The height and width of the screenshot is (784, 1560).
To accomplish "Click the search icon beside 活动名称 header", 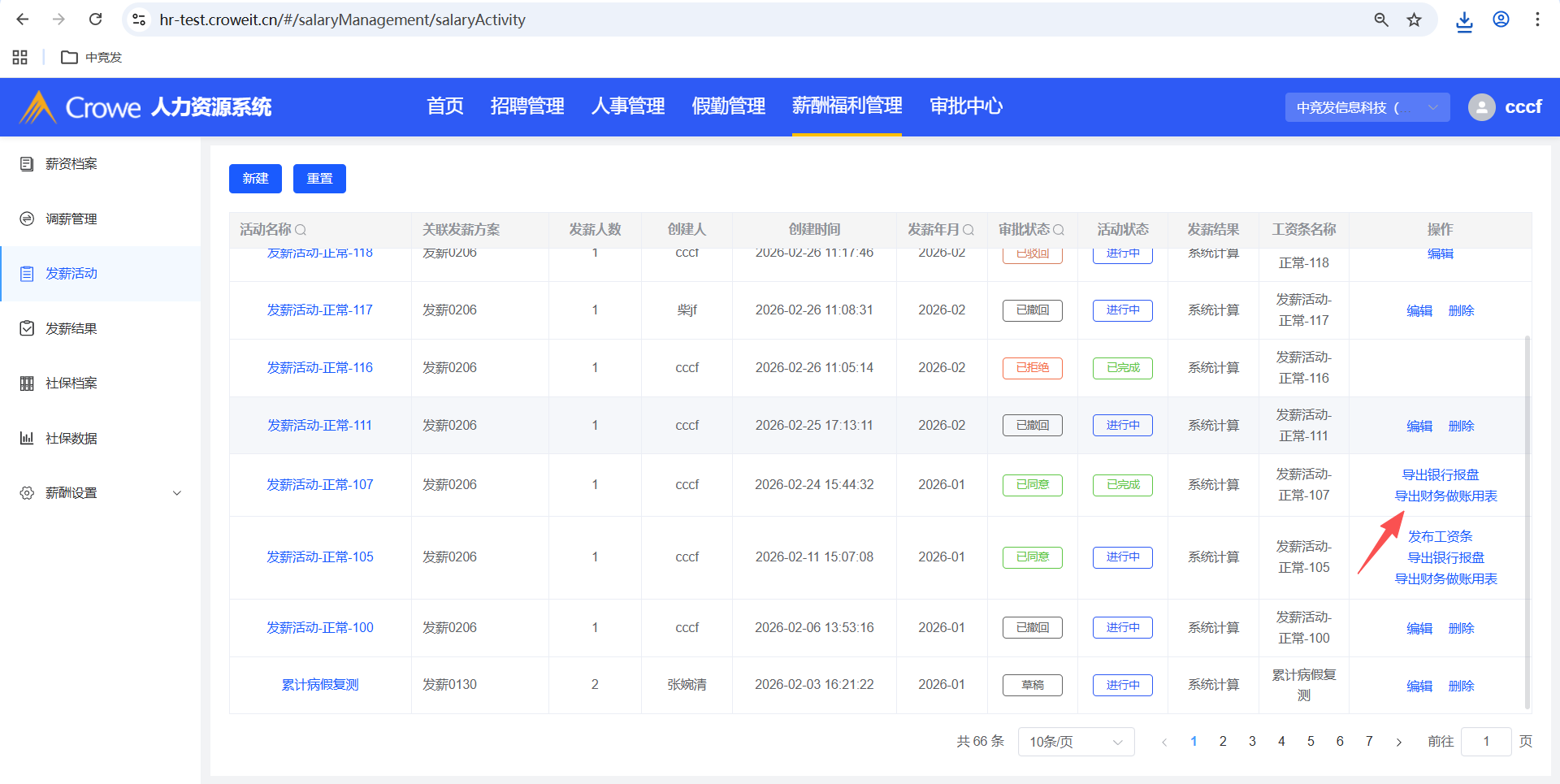I will pyautogui.click(x=301, y=230).
